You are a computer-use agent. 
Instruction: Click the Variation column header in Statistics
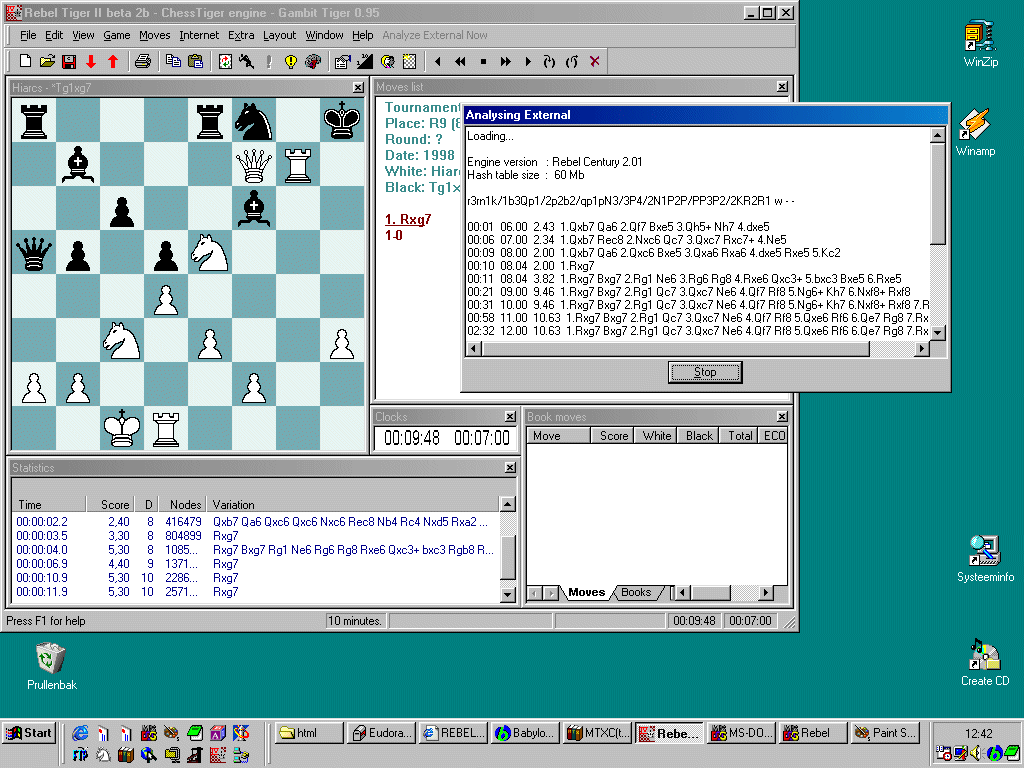pos(353,504)
